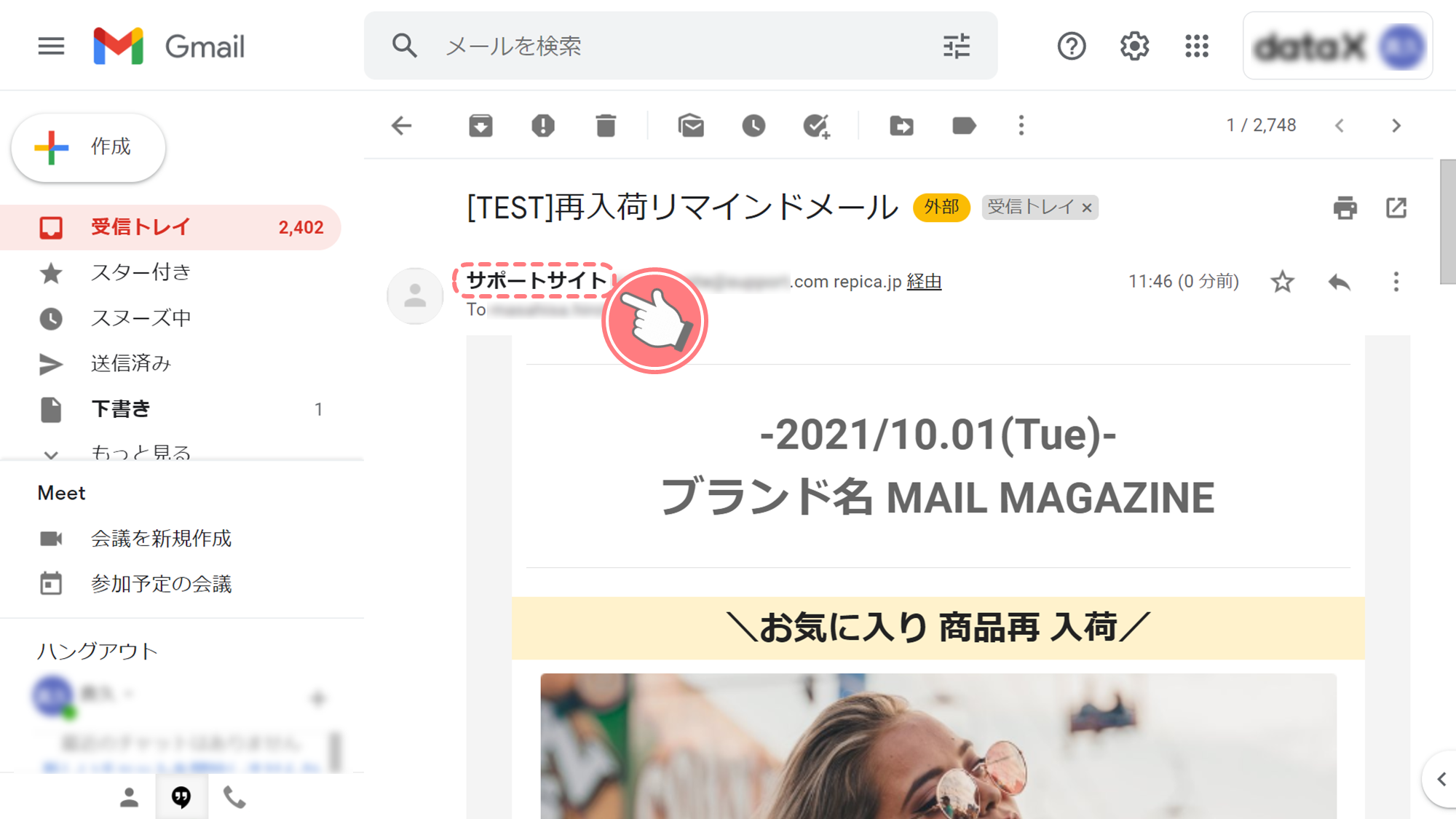Image resolution: width=1456 pixels, height=819 pixels.
Task: Remove the 受信トレイ label chip
Action: (1087, 207)
